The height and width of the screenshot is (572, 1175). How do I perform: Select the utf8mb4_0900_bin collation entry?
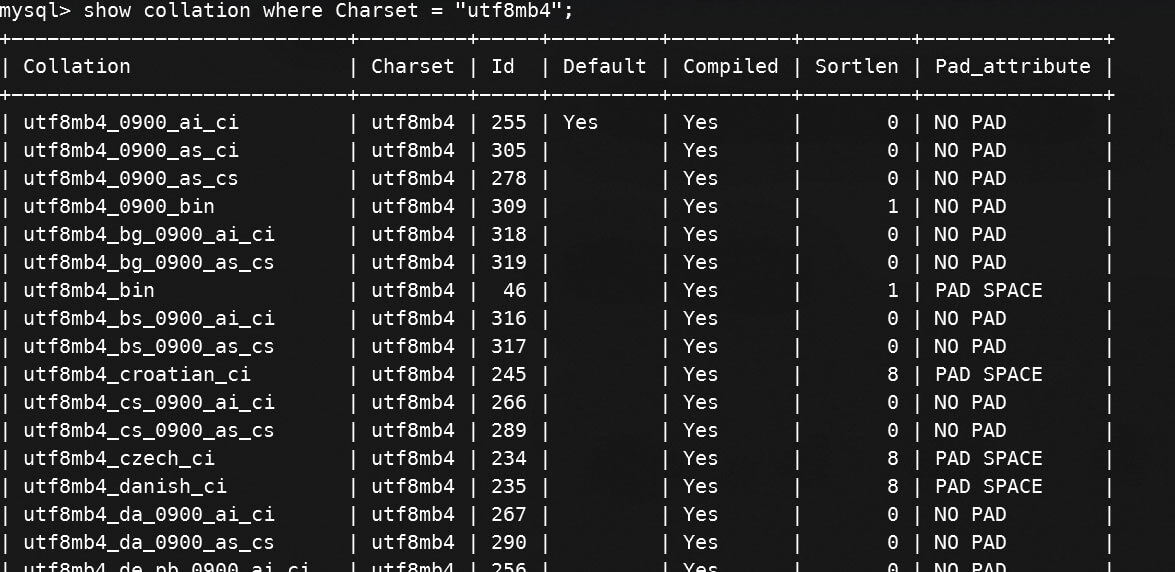pyautogui.click(x=119, y=206)
